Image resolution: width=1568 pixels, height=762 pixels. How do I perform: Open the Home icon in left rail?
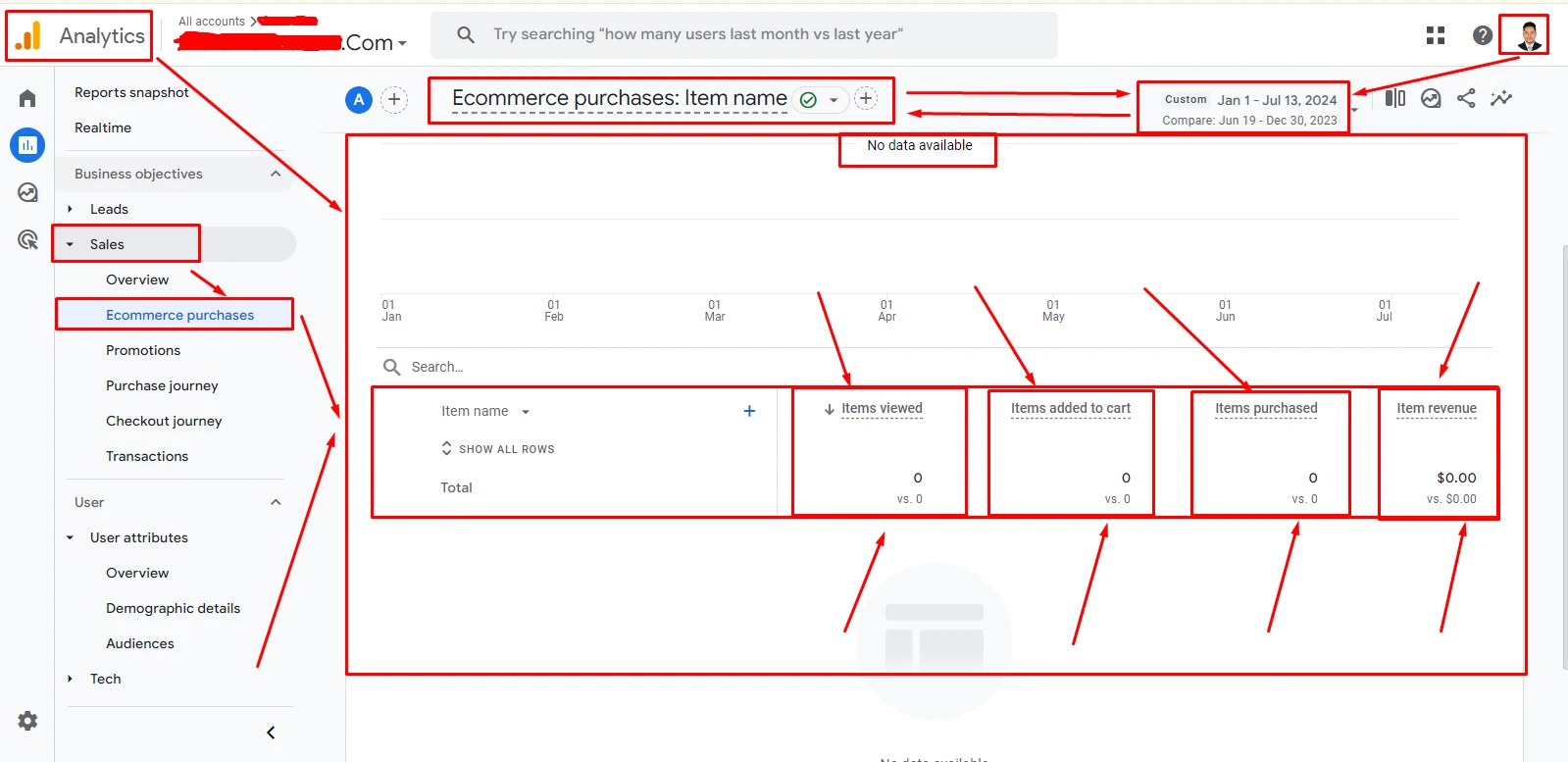27,98
